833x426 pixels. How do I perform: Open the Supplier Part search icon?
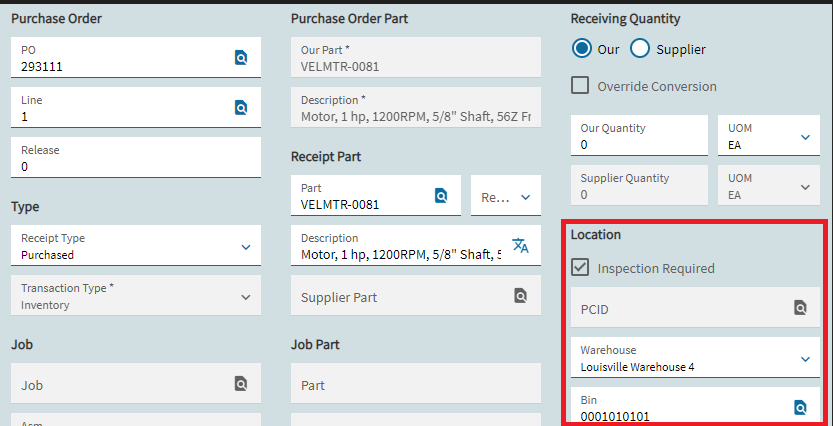[520, 296]
